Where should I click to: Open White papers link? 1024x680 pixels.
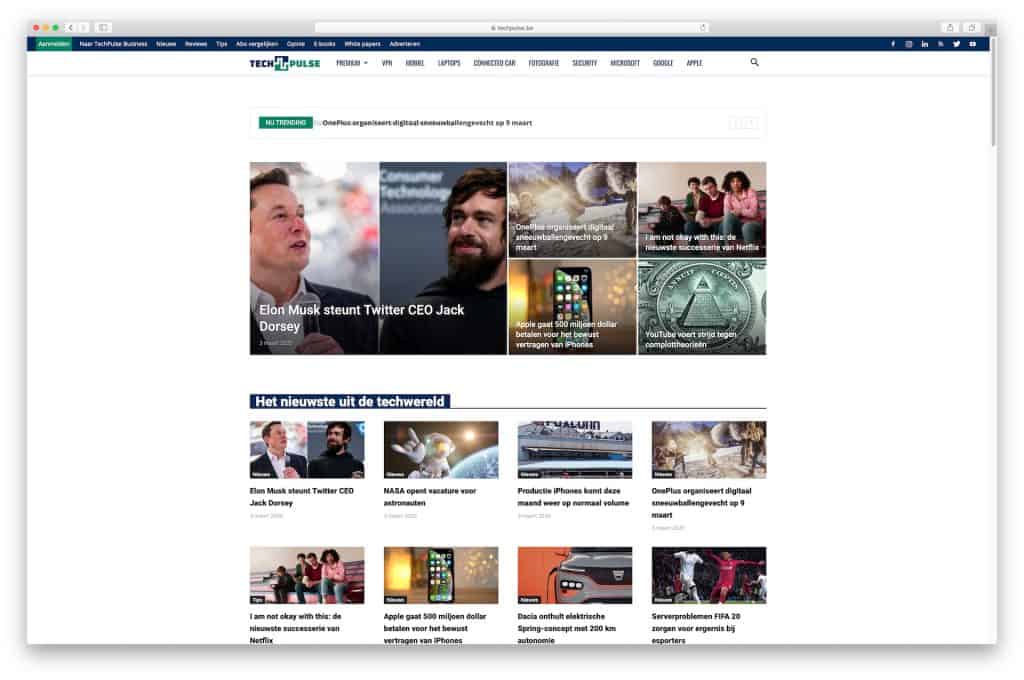tap(362, 44)
